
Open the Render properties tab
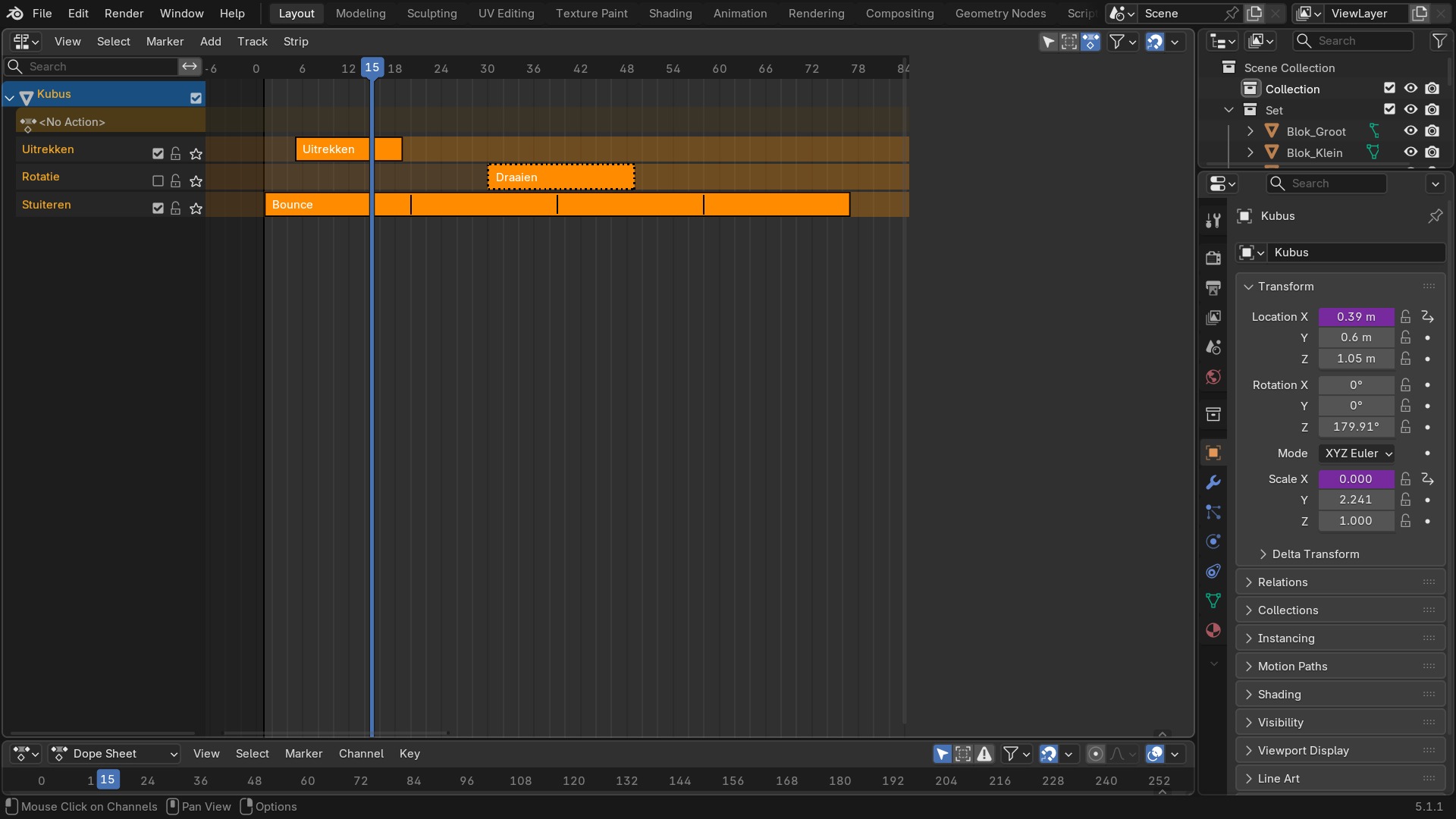(x=1213, y=258)
